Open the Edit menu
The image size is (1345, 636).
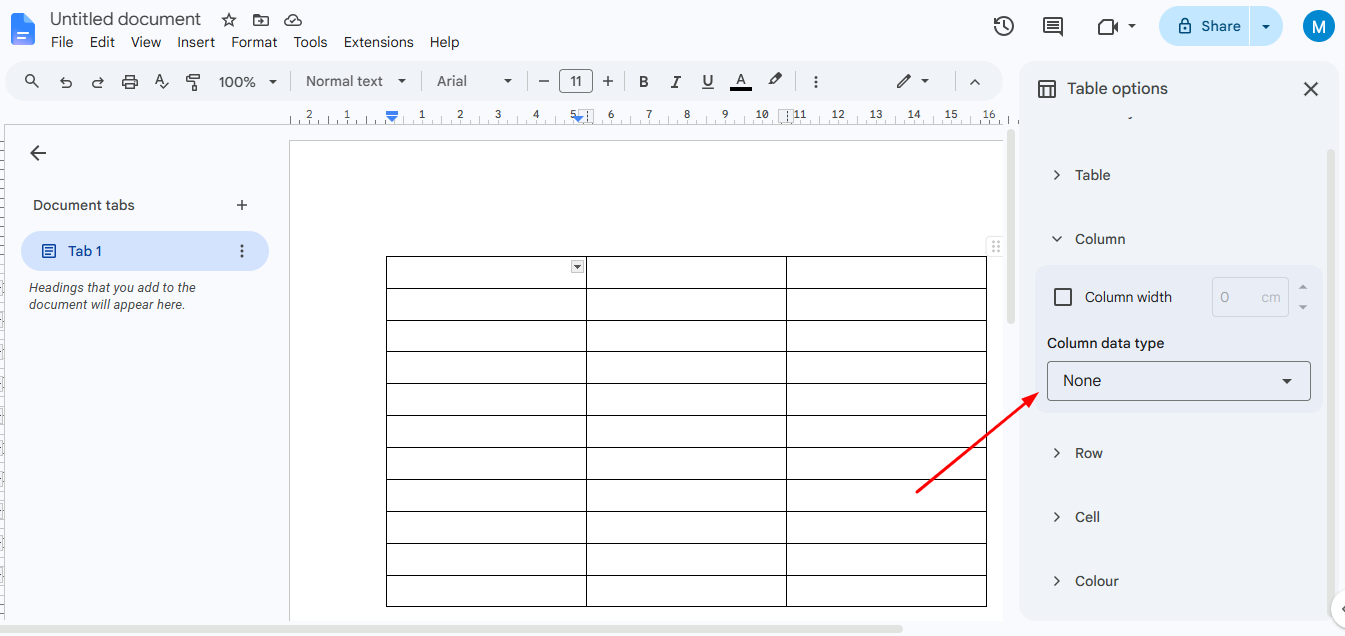pos(102,42)
